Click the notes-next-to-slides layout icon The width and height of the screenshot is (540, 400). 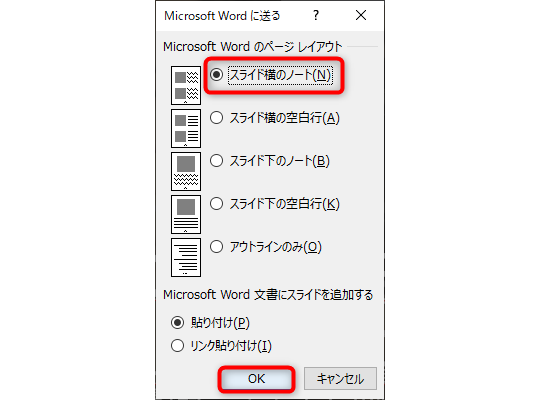pyautogui.click(x=186, y=85)
